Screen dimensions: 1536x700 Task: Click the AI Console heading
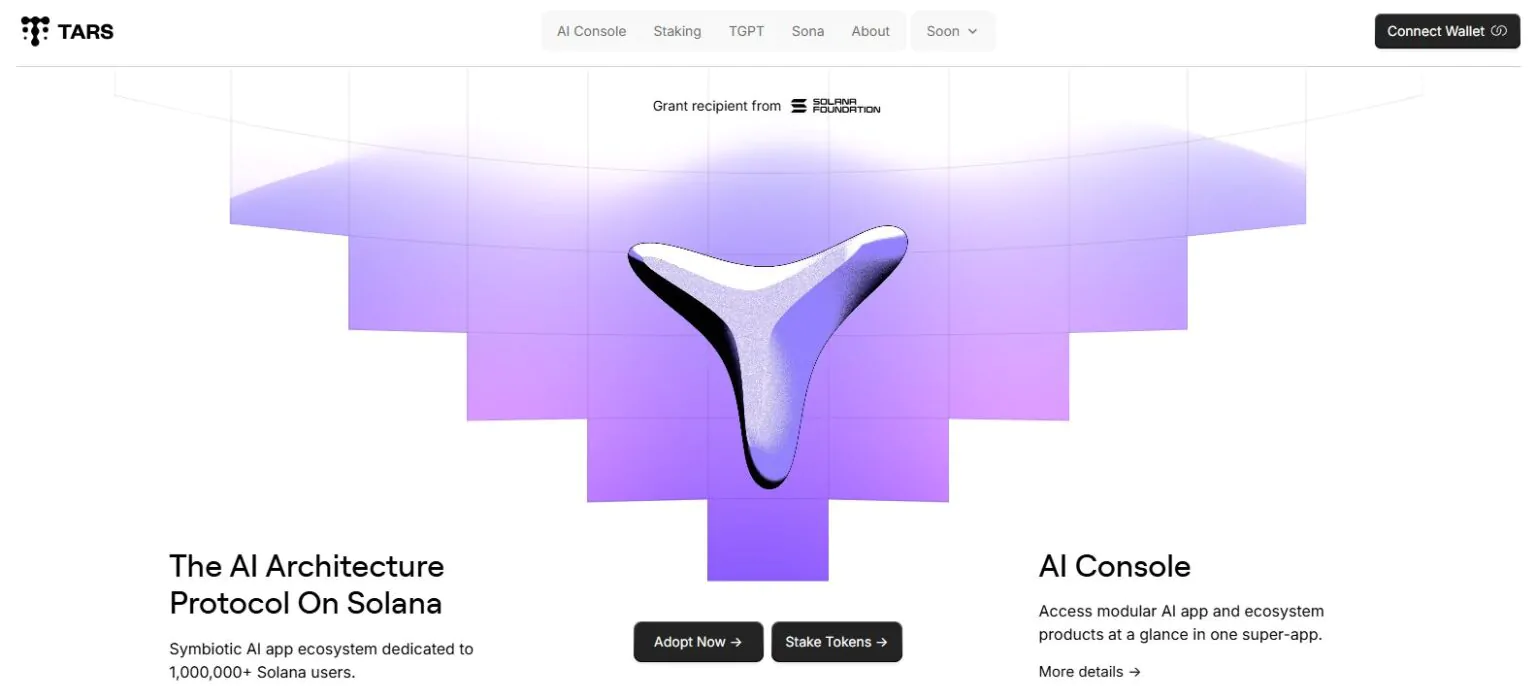1114,566
